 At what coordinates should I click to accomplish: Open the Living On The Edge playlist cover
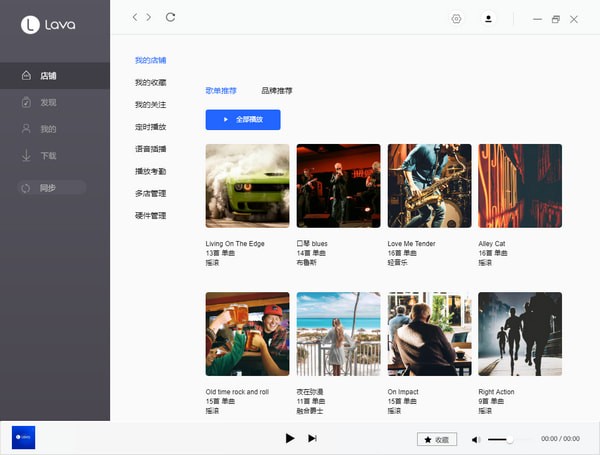click(247, 186)
